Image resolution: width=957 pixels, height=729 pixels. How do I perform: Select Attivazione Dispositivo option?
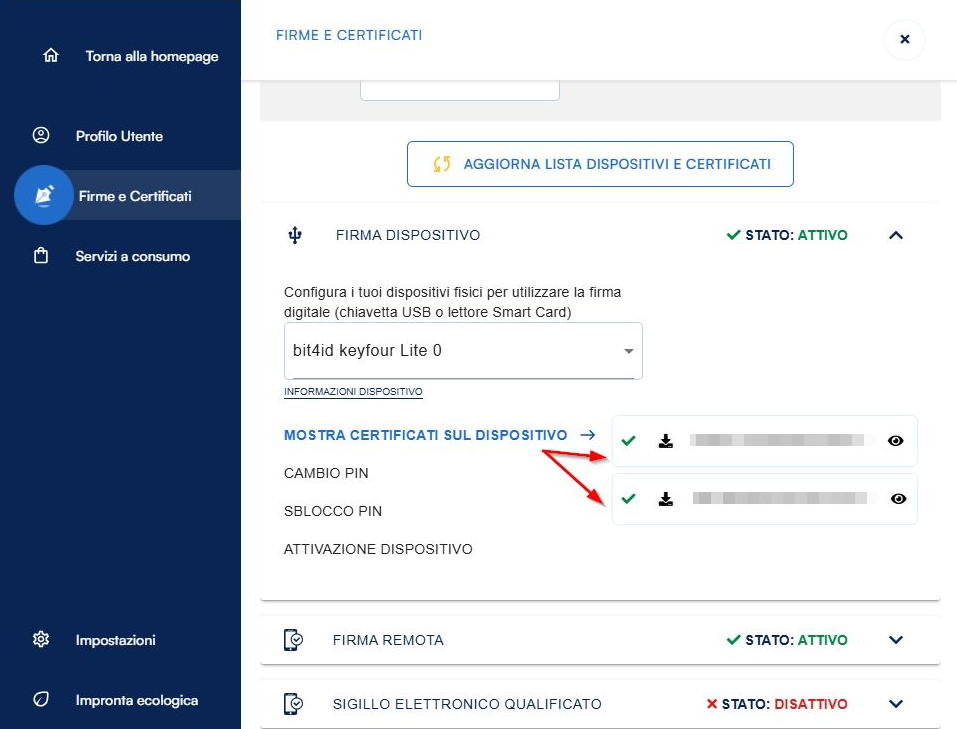point(378,549)
